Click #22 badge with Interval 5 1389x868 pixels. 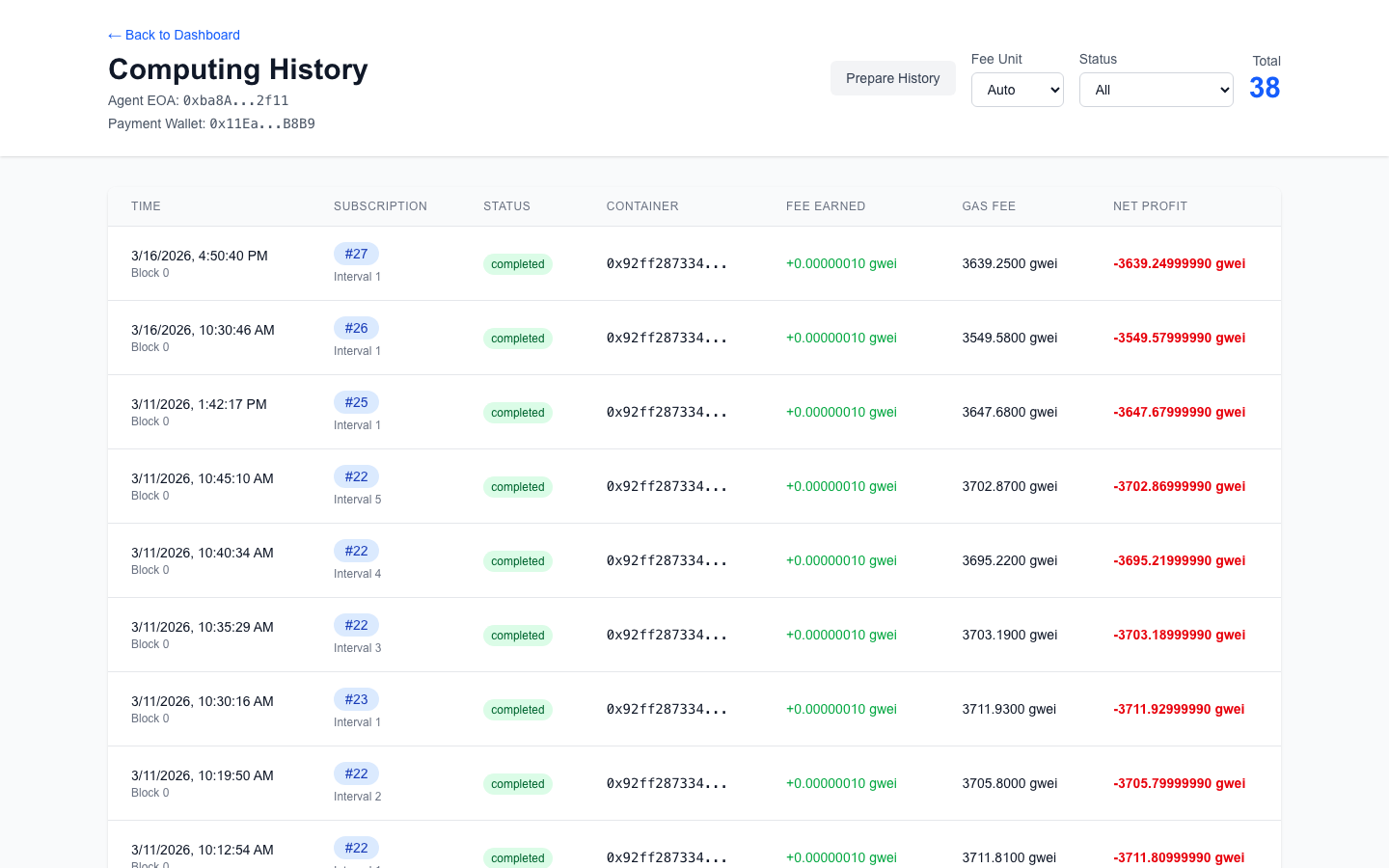(356, 476)
